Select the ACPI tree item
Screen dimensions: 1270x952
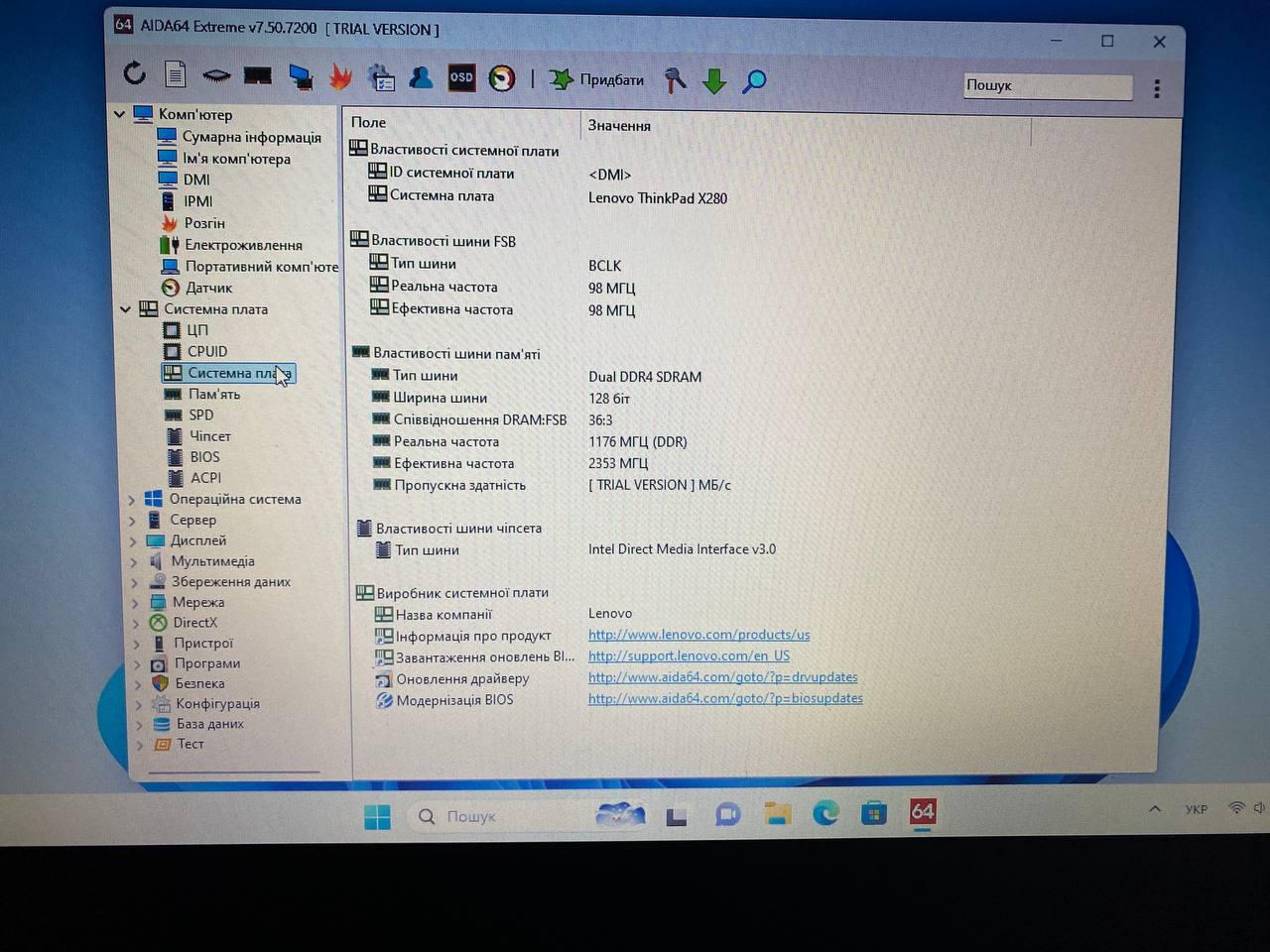point(206,478)
